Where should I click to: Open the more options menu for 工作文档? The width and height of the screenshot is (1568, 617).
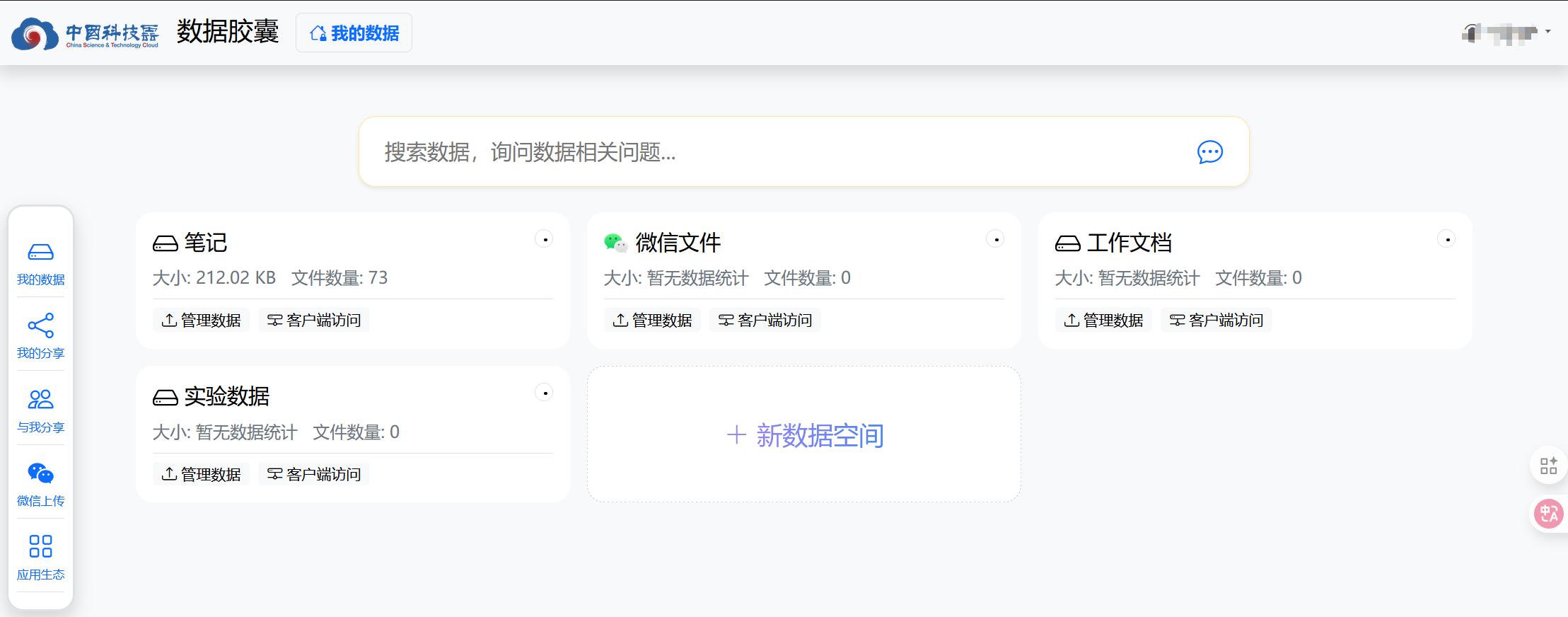pos(1446,239)
